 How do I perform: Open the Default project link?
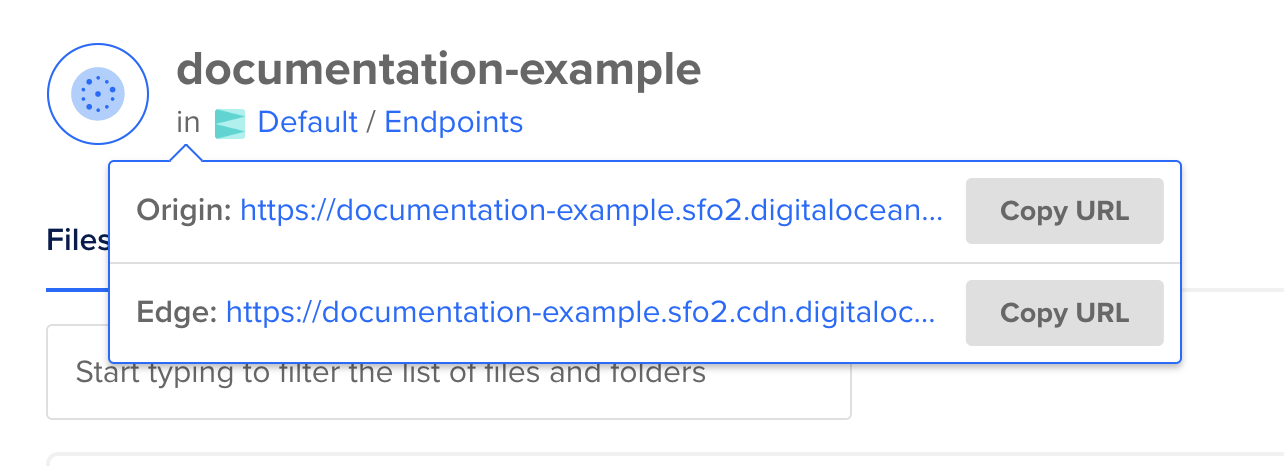point(307,123)
